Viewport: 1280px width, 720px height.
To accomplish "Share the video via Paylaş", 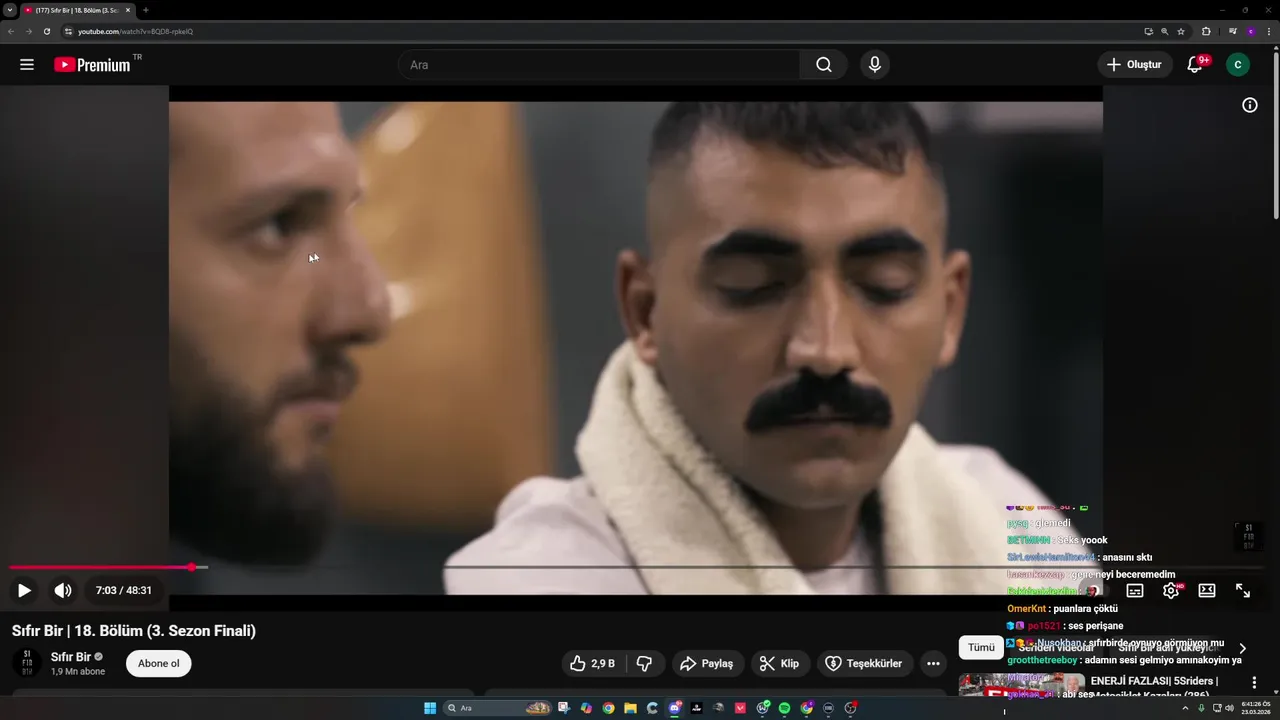I will pyautogui.click(x=707, y=663).
